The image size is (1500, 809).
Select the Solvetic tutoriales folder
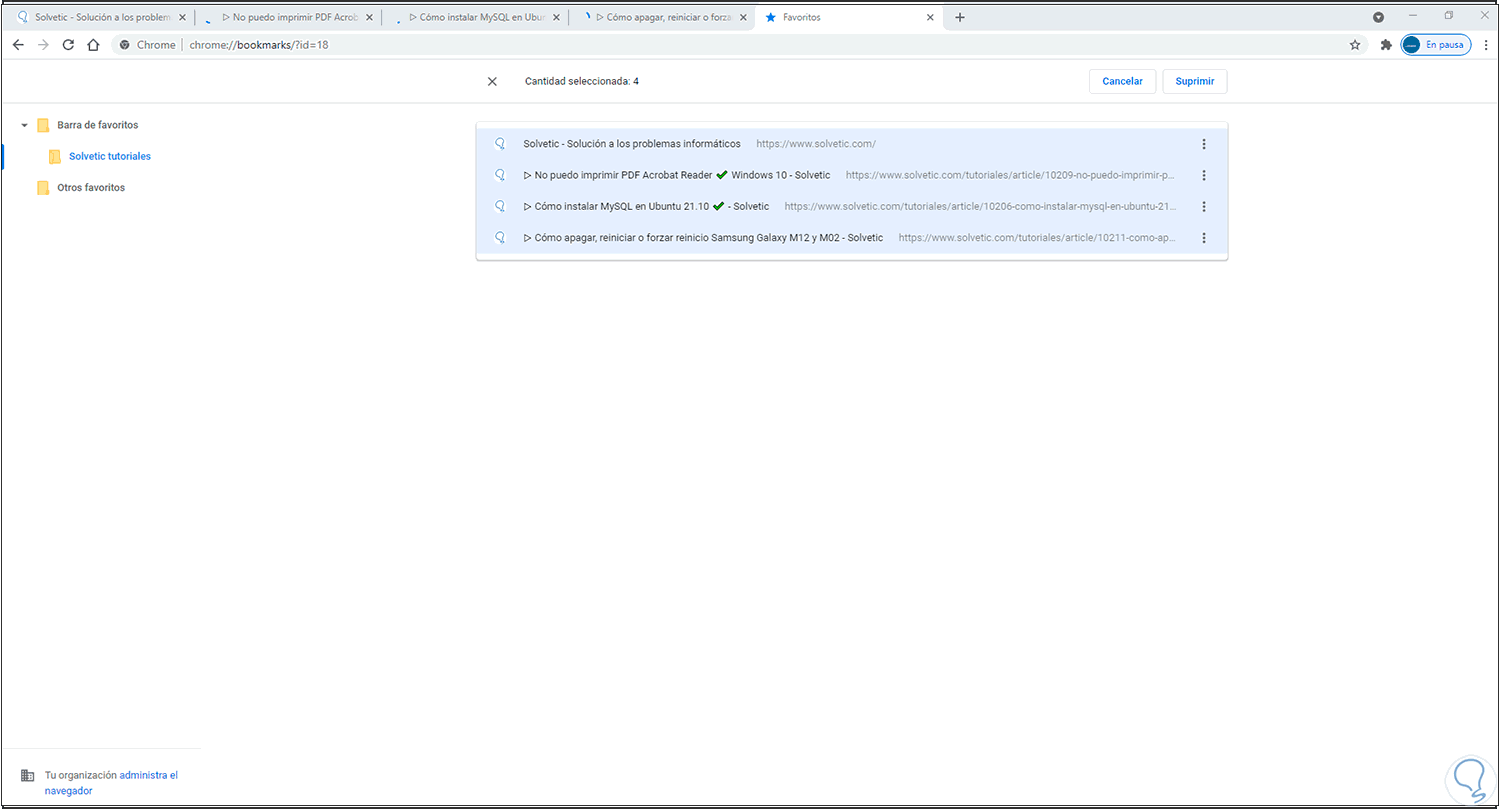click(110, 157)
